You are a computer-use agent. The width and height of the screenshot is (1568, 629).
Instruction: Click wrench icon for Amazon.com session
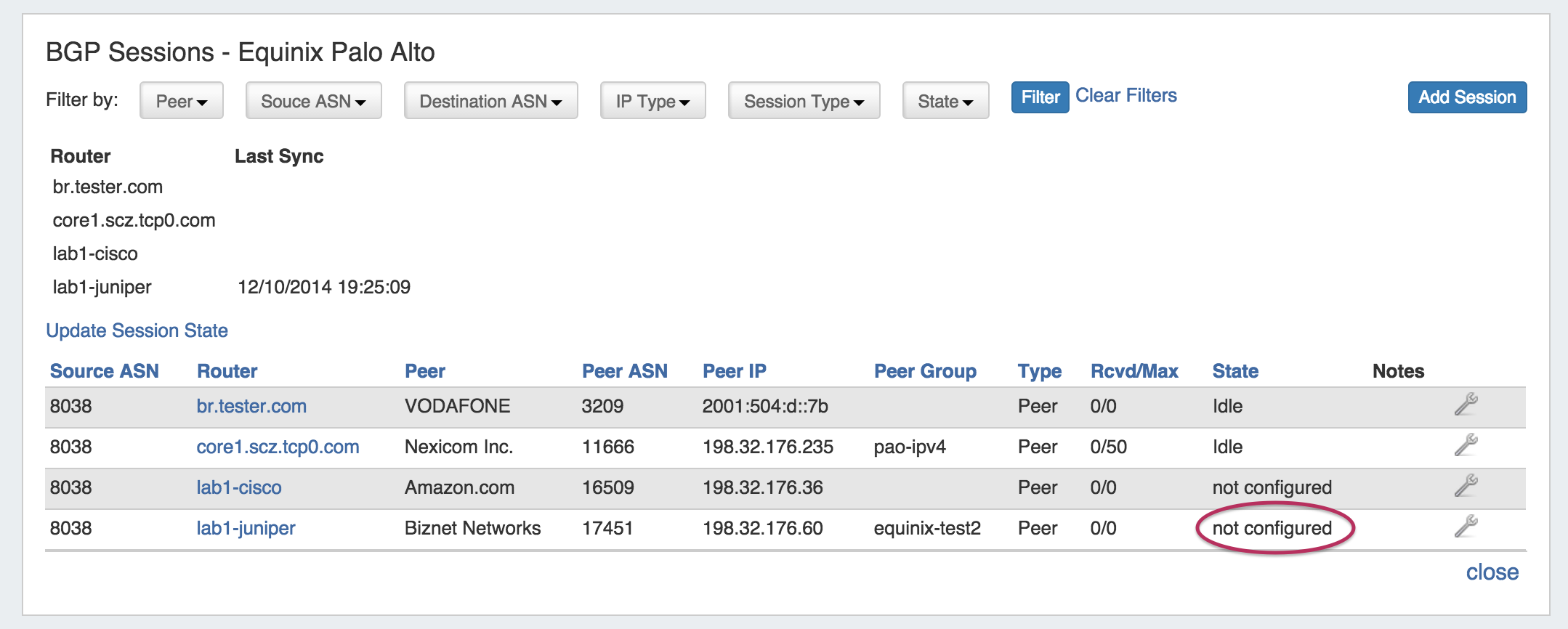click(x=1466, y=486)
